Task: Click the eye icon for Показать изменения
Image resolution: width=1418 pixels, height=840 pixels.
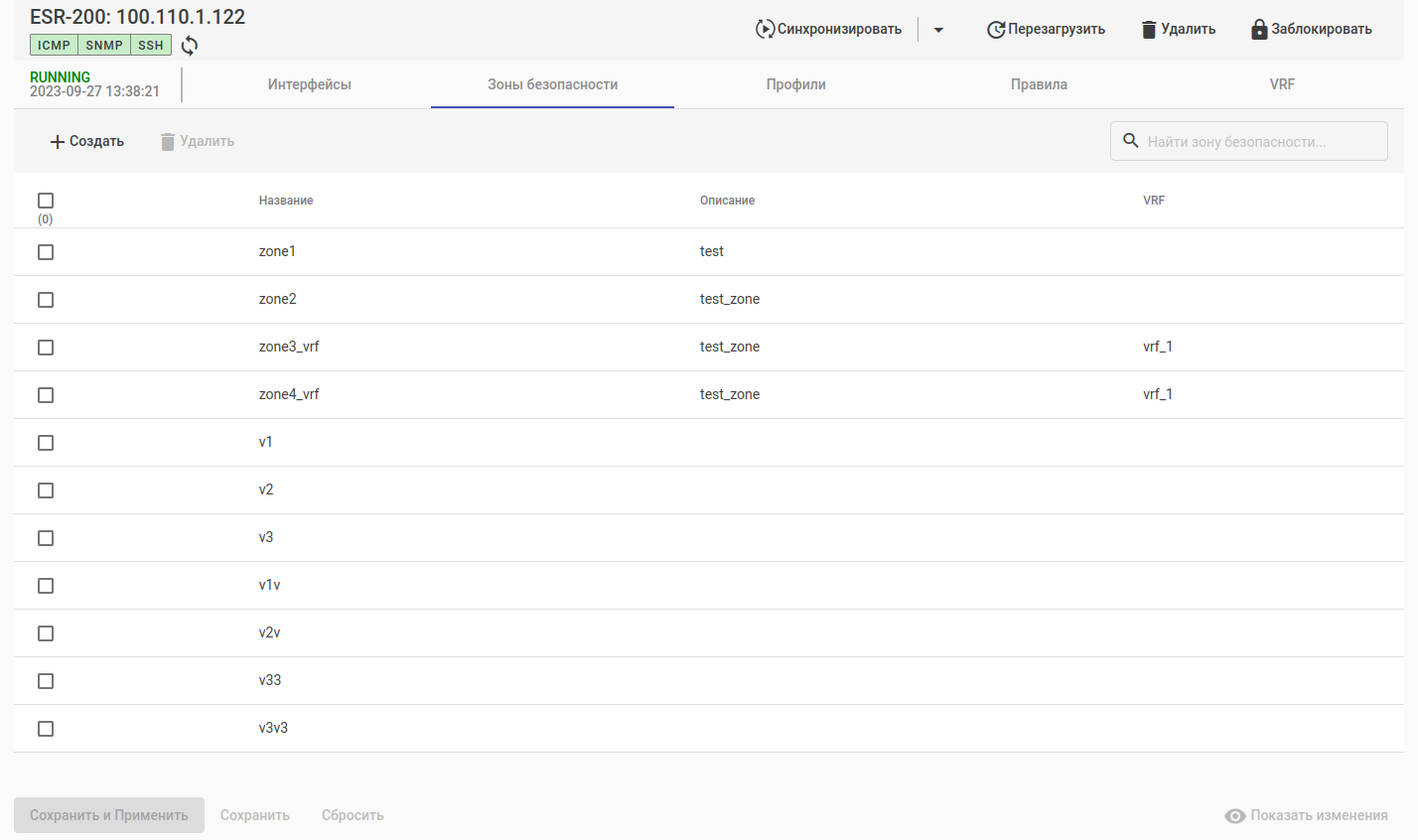Action: (1235, 816)
